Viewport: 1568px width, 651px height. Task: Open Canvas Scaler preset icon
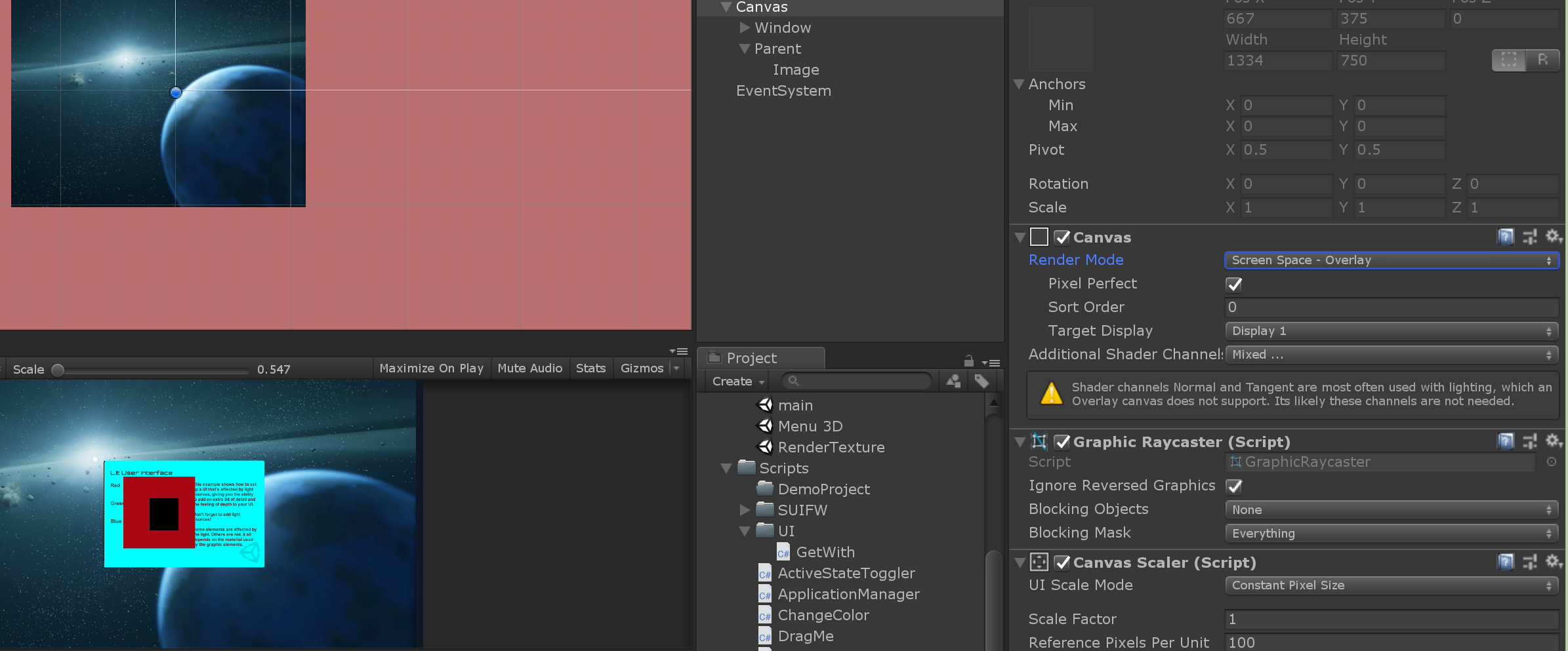tap(1530, 562)
